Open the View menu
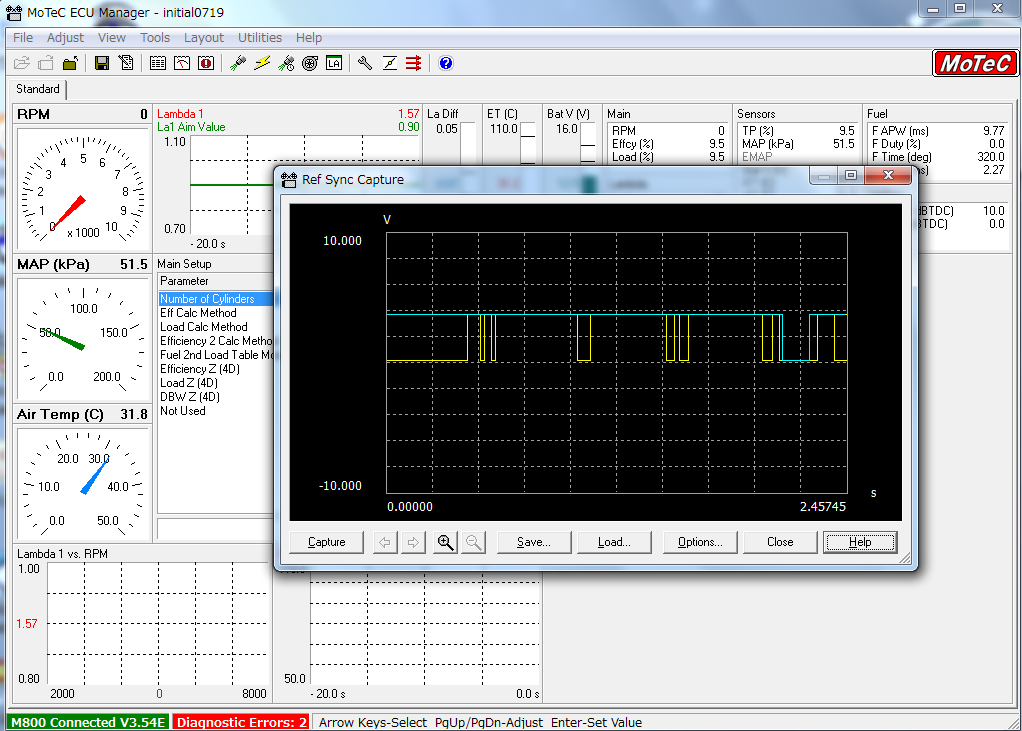This screenshot has height=731, width=1022. (111, 38)
